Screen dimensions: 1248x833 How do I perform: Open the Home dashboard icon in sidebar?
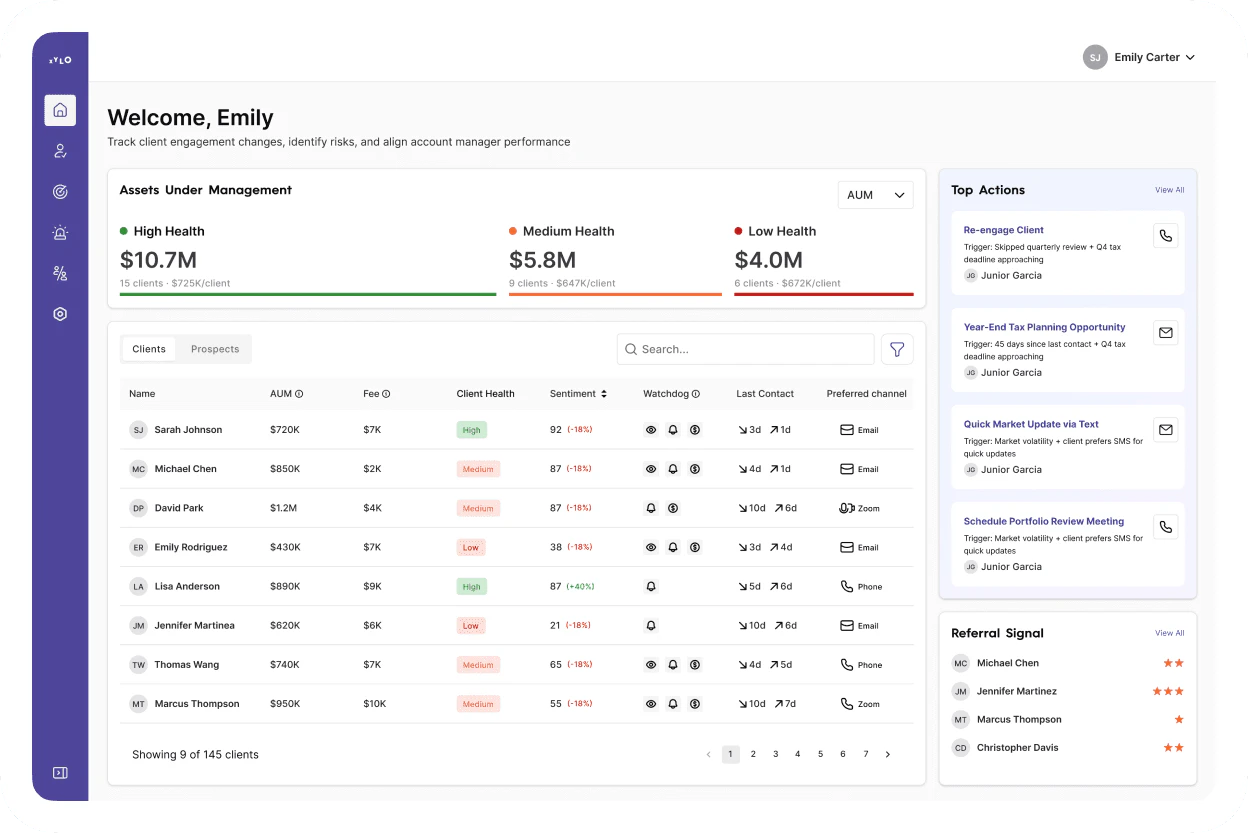point(60,110)
